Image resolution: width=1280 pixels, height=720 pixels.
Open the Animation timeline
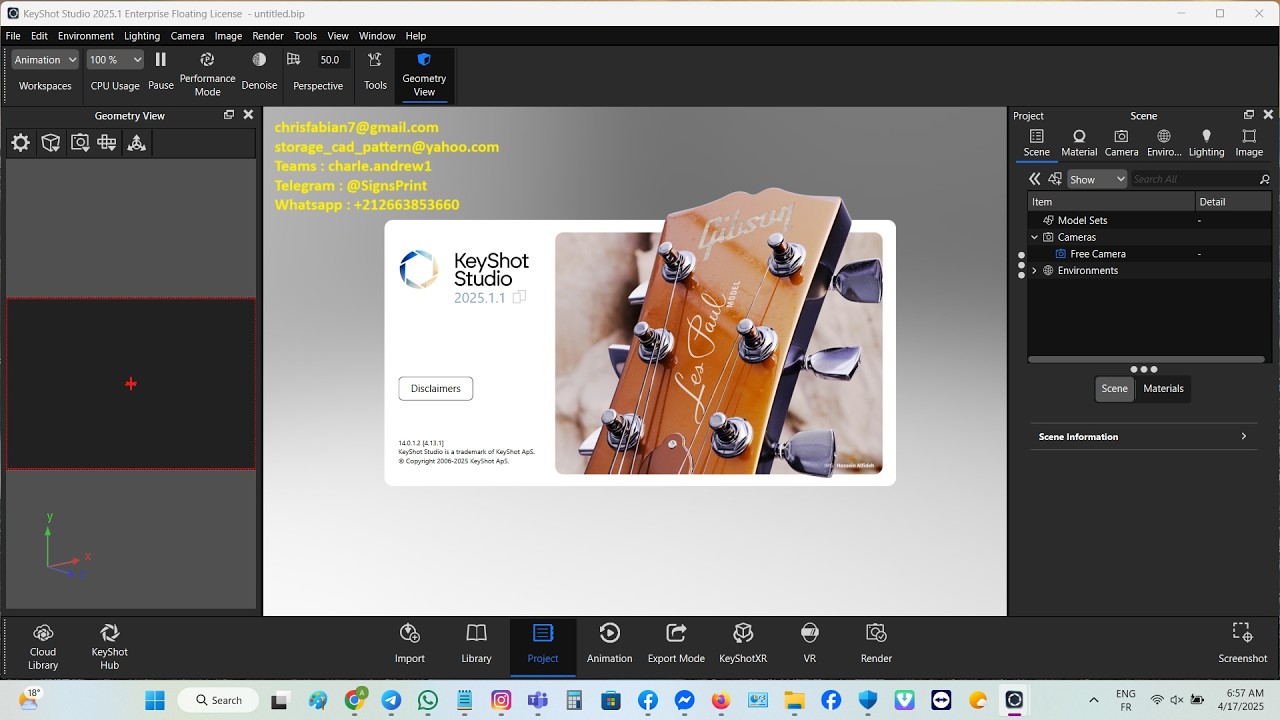pyautogui.click(x=610, y=644)
